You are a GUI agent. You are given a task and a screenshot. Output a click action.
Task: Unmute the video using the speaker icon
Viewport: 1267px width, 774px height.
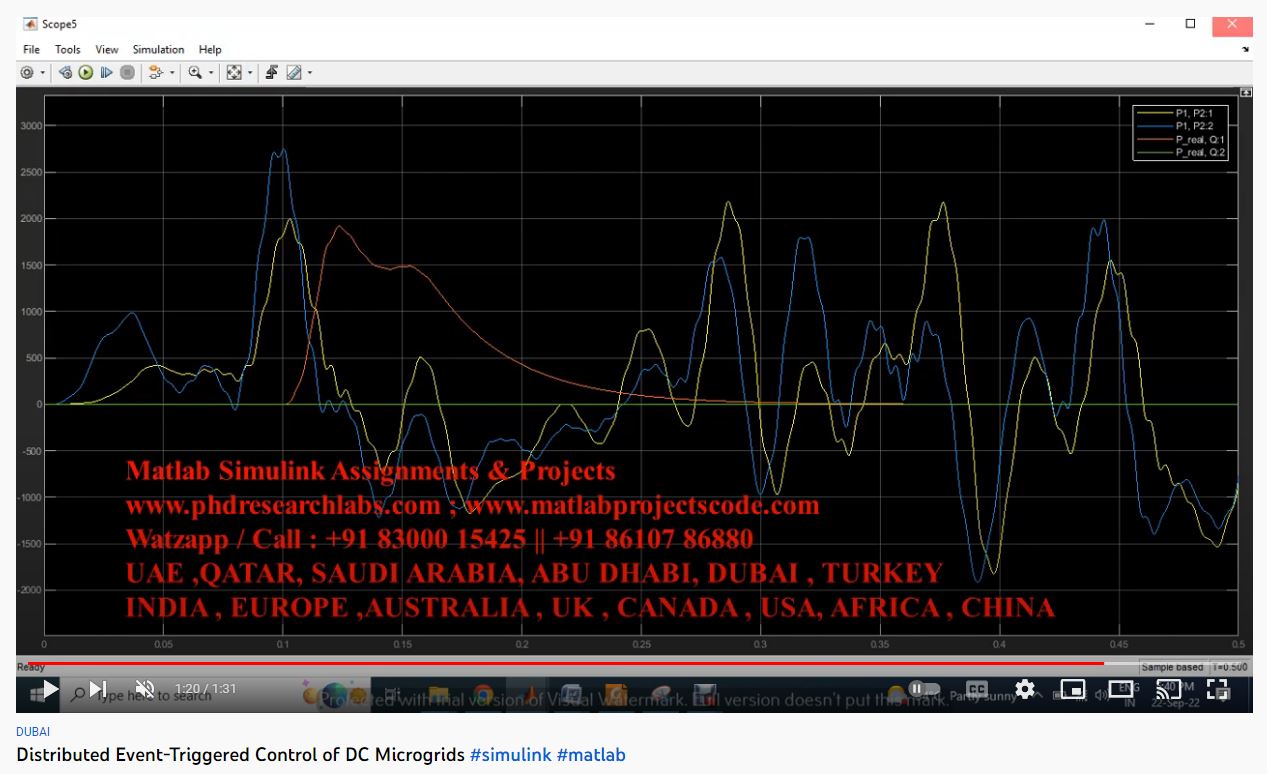pyautogui.click(x=145, y=689)
